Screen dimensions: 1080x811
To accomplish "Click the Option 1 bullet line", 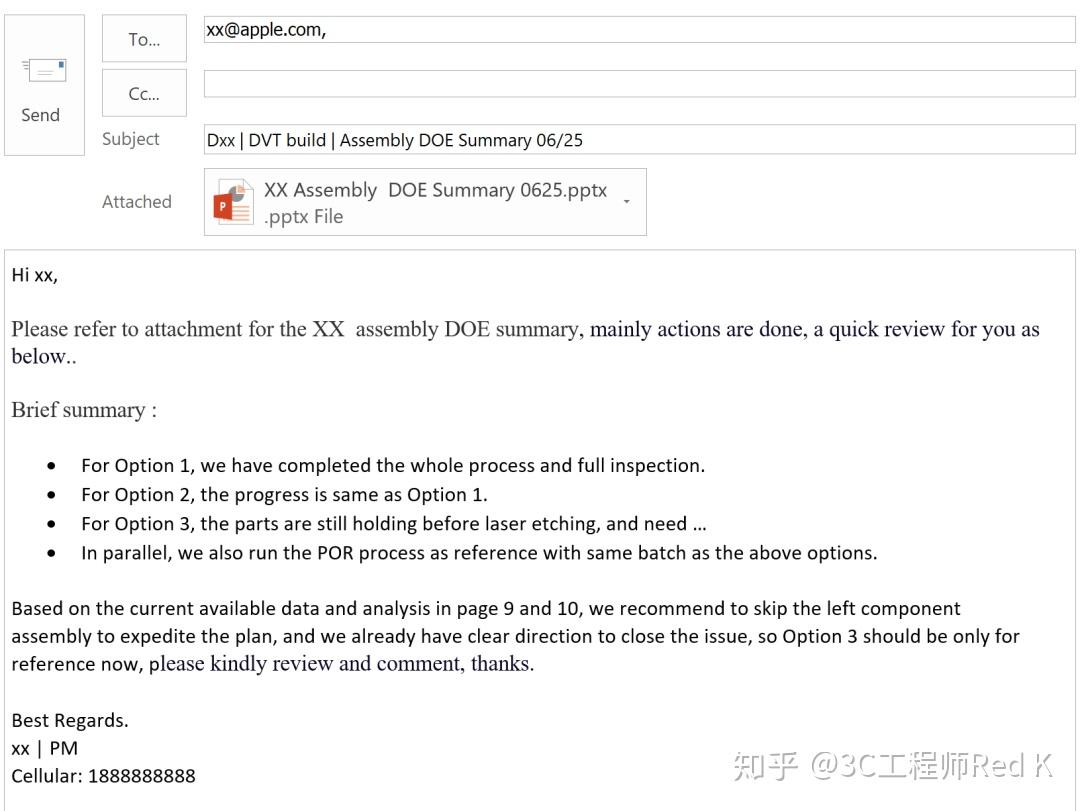I will tap(393, 466).
